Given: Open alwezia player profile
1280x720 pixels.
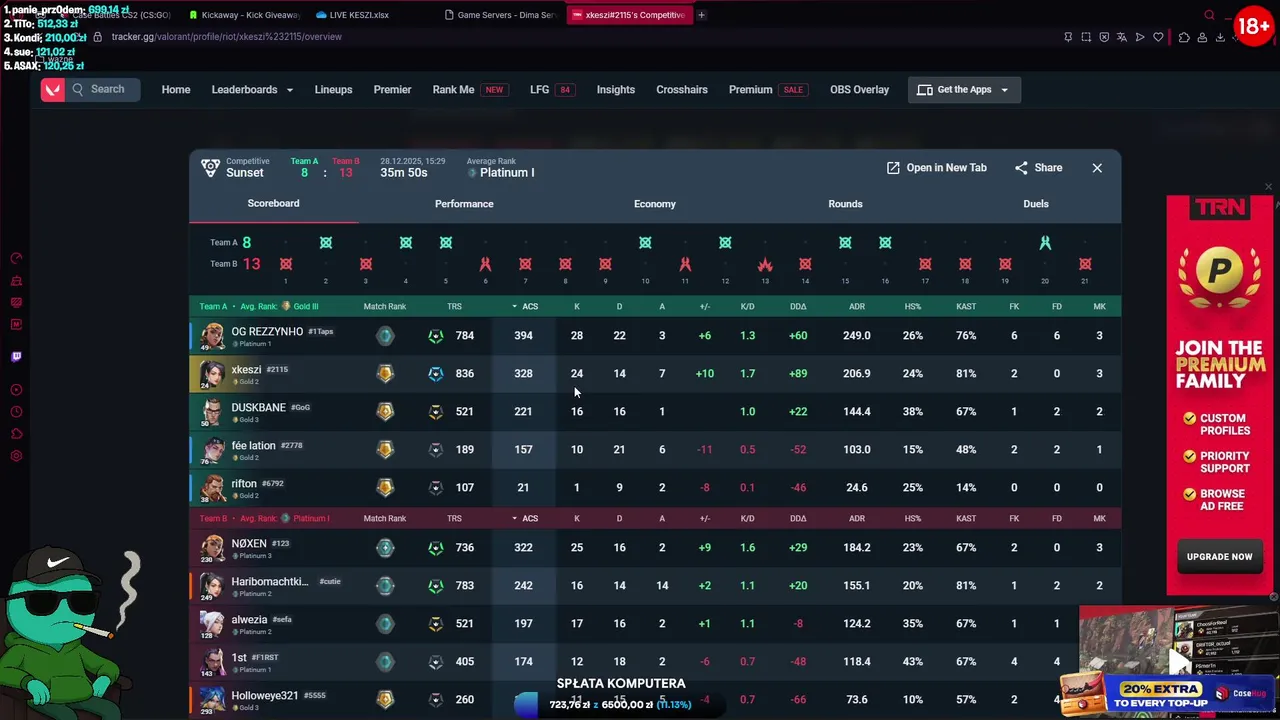Looking at the screenshot, I should point(249,619).
